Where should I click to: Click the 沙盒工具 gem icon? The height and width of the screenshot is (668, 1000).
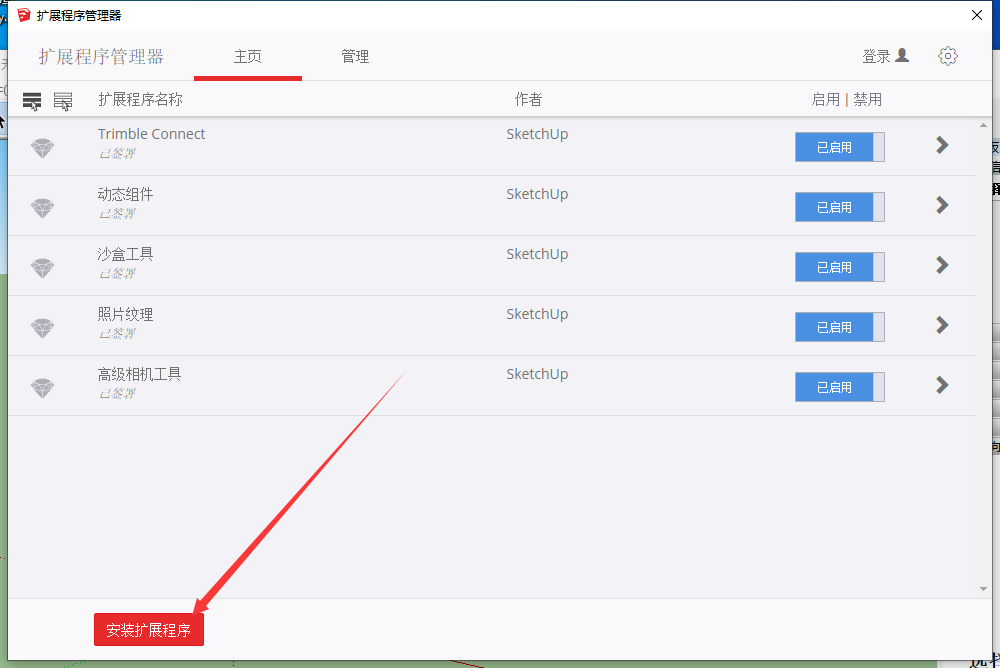43,268
